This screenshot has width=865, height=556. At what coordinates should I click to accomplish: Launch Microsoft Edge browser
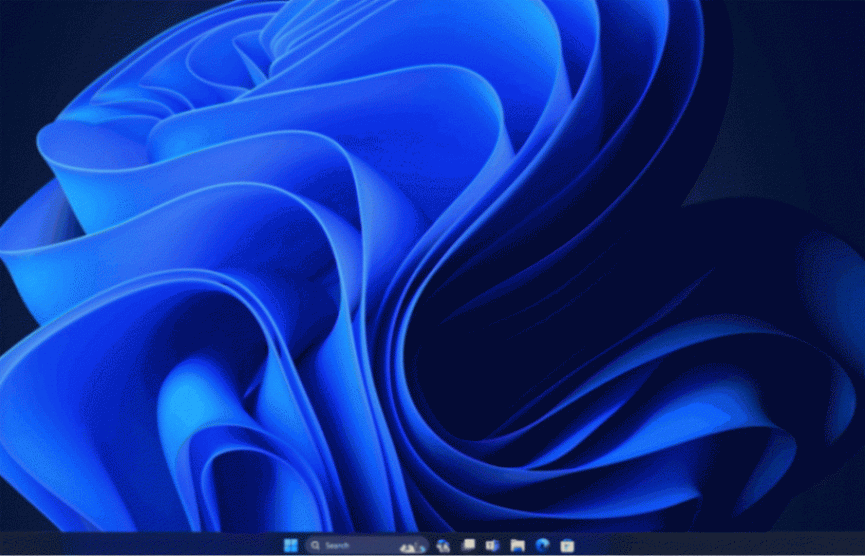542,545
